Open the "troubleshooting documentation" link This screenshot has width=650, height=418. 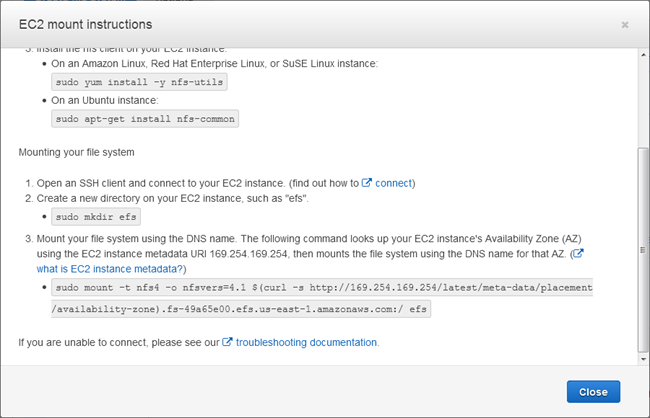pyautogui.click(x=307, y=343)
